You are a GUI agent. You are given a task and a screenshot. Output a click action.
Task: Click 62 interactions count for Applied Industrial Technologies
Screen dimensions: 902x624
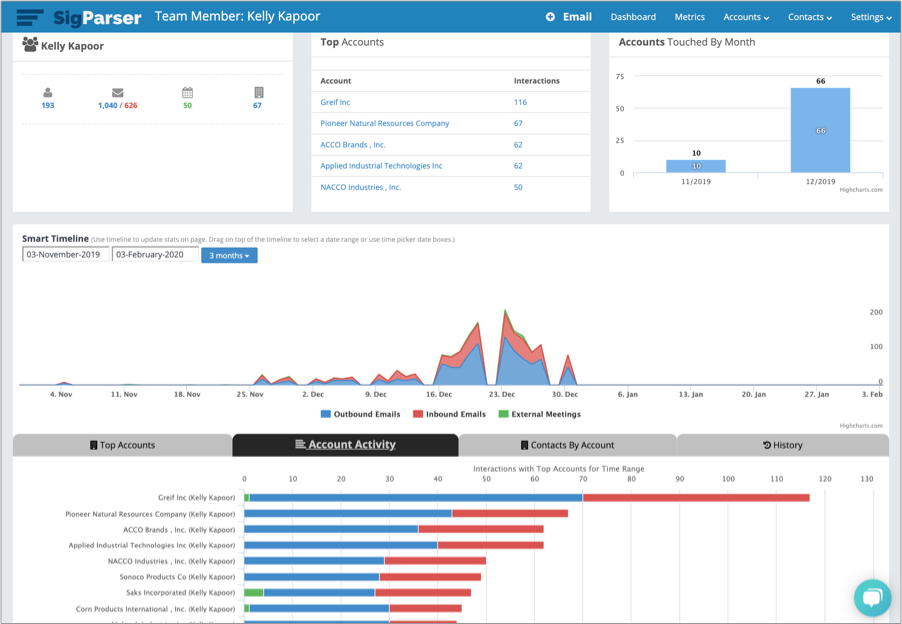(x=518, y=166)
